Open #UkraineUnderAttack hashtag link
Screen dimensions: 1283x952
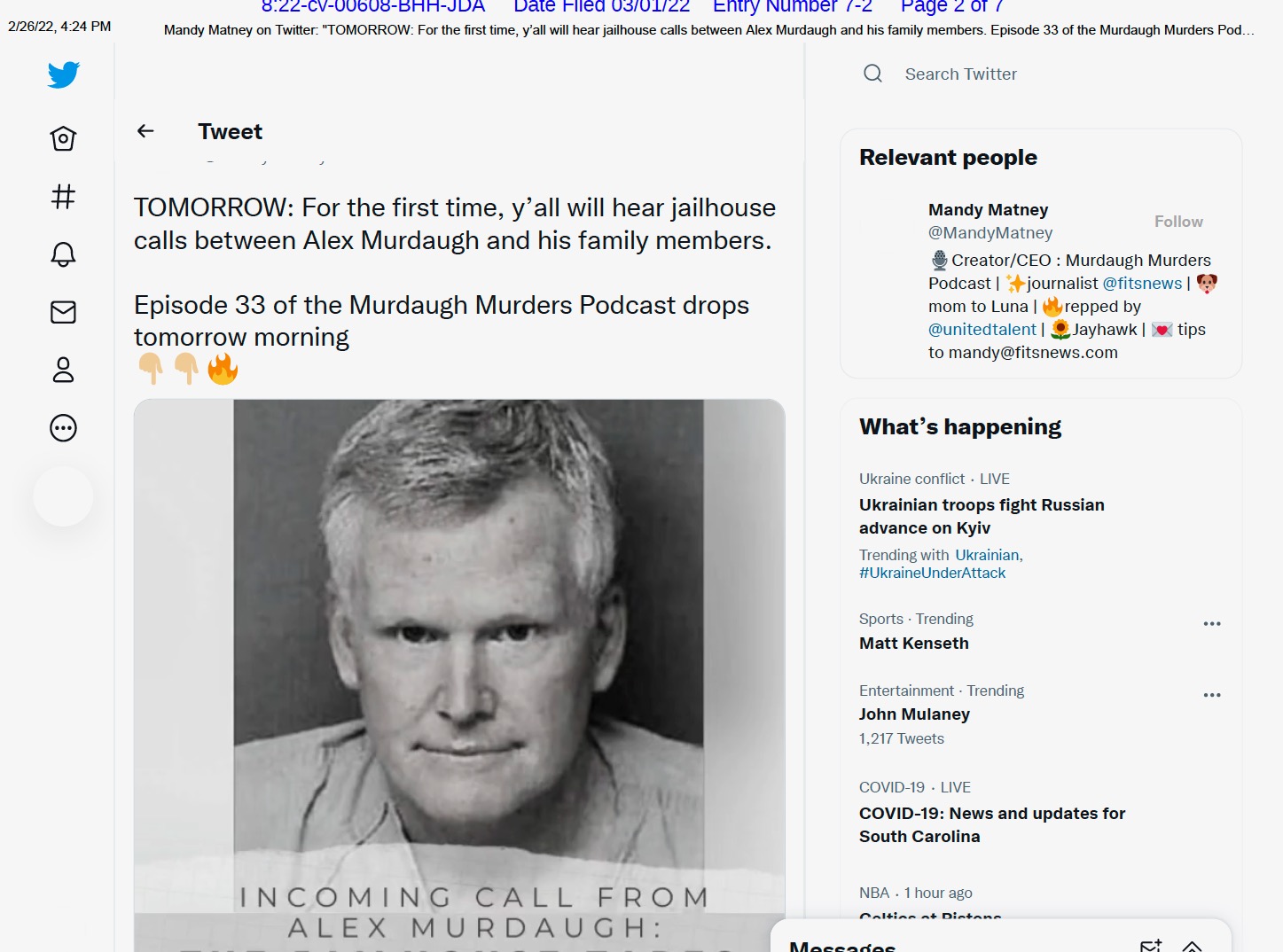932,574
